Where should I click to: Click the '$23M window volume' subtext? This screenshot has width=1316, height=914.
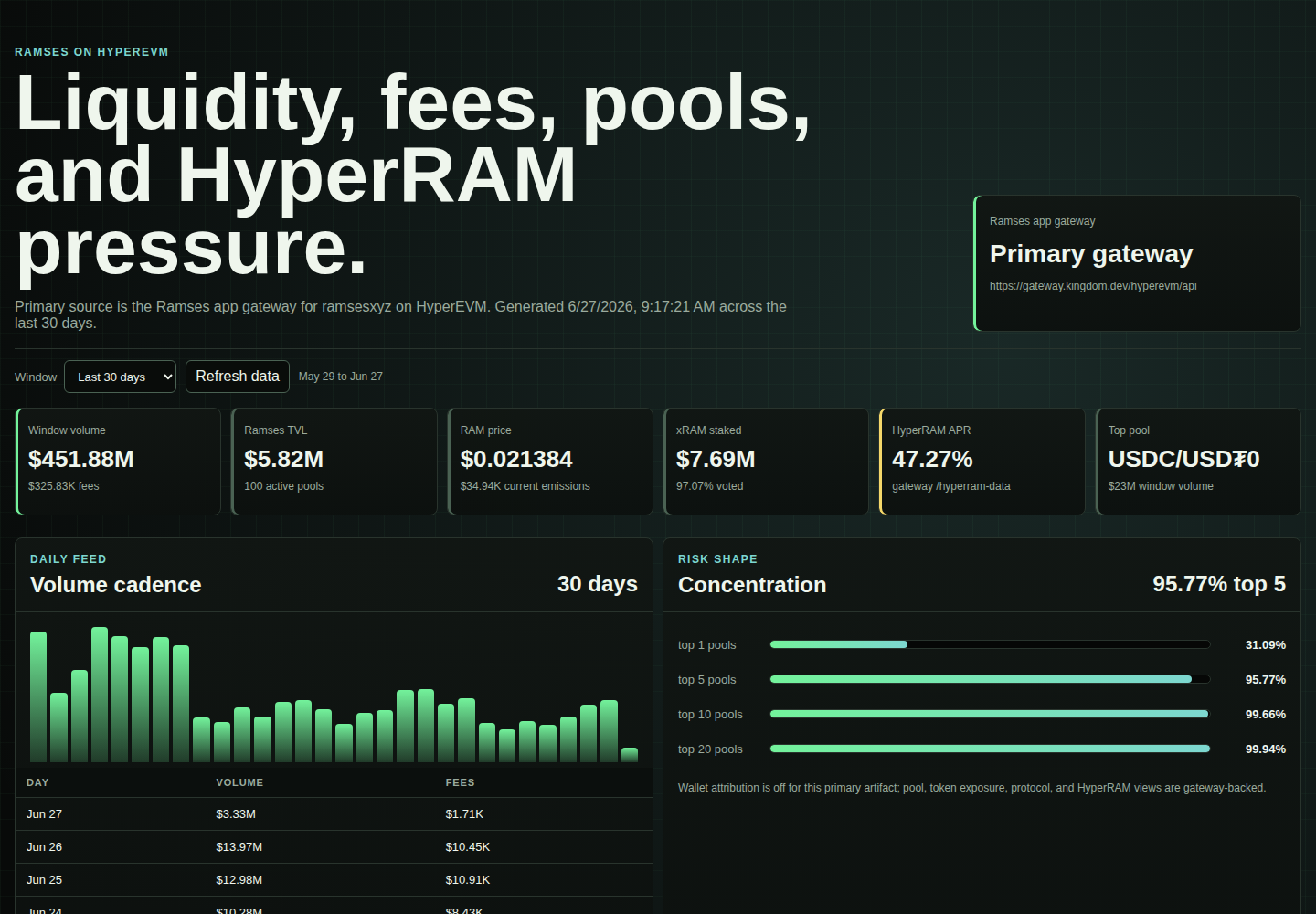click(x=1161, y=486)
